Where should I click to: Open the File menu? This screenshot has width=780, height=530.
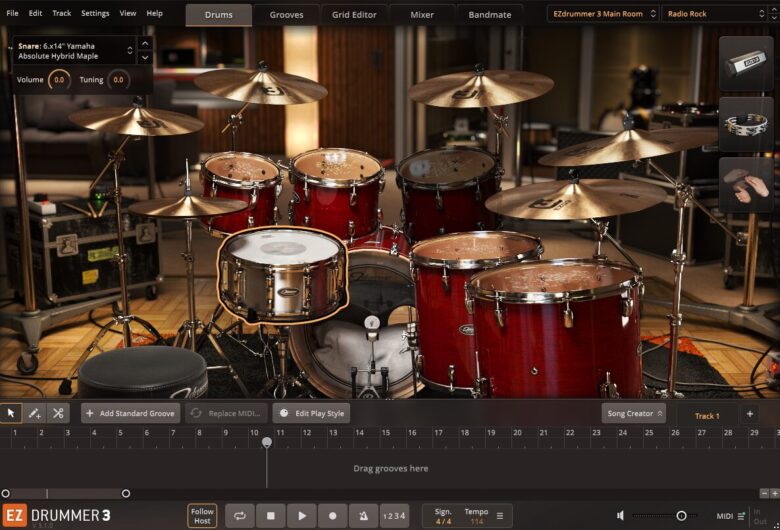point(12,13)
